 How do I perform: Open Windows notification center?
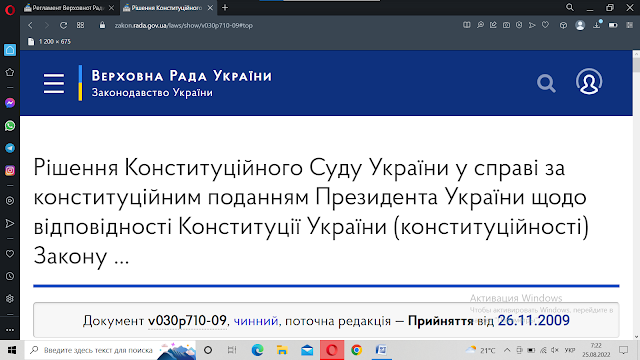click(x=623, y=350)
